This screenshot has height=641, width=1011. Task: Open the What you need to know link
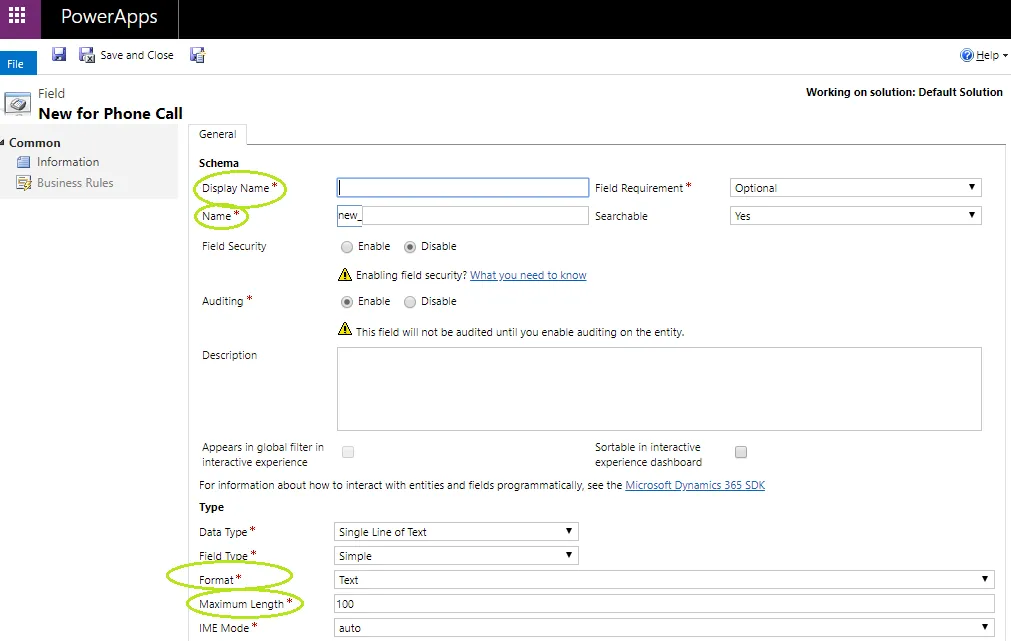point(528,275)
